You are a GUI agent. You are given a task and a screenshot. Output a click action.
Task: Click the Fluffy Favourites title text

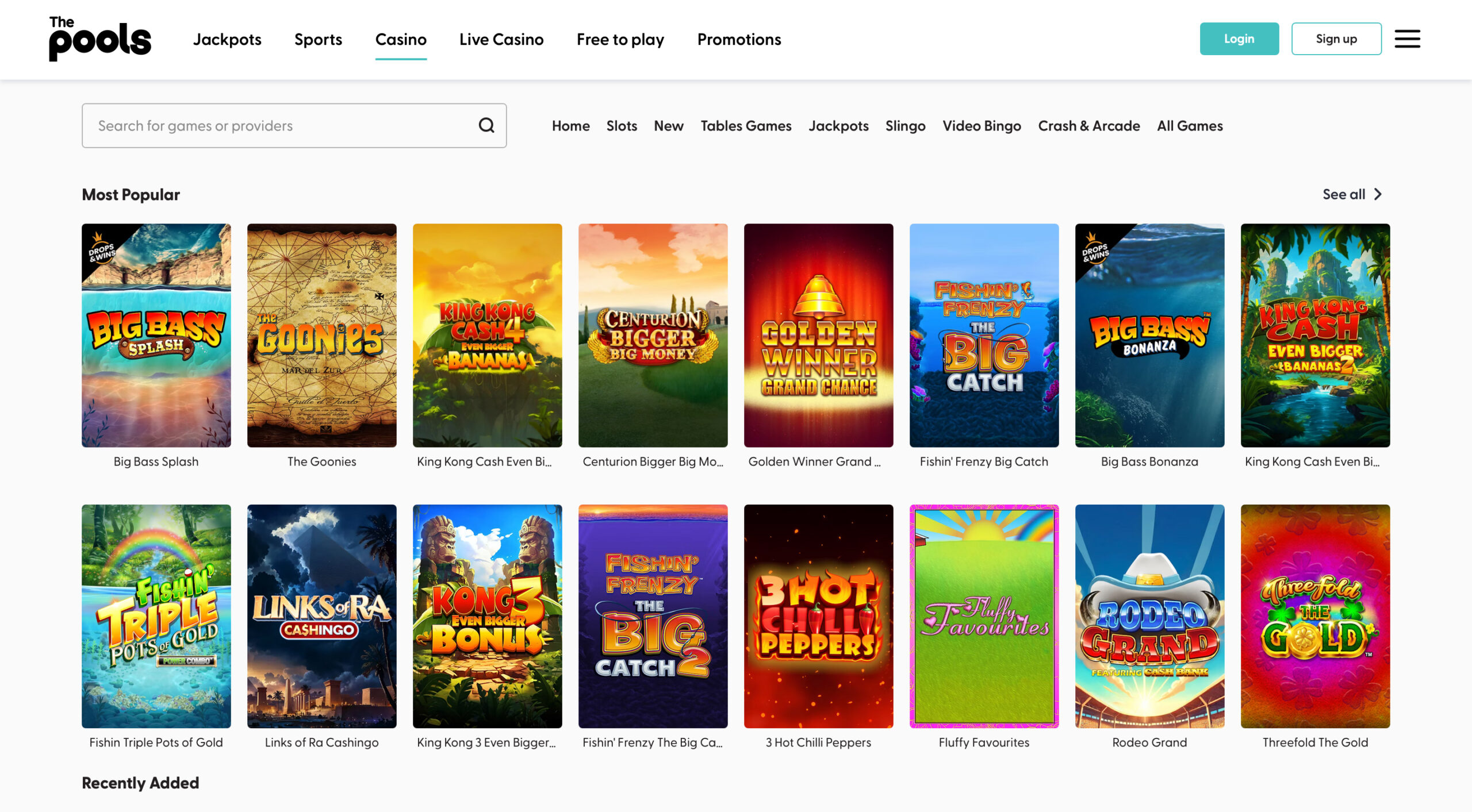coord(984,742)
